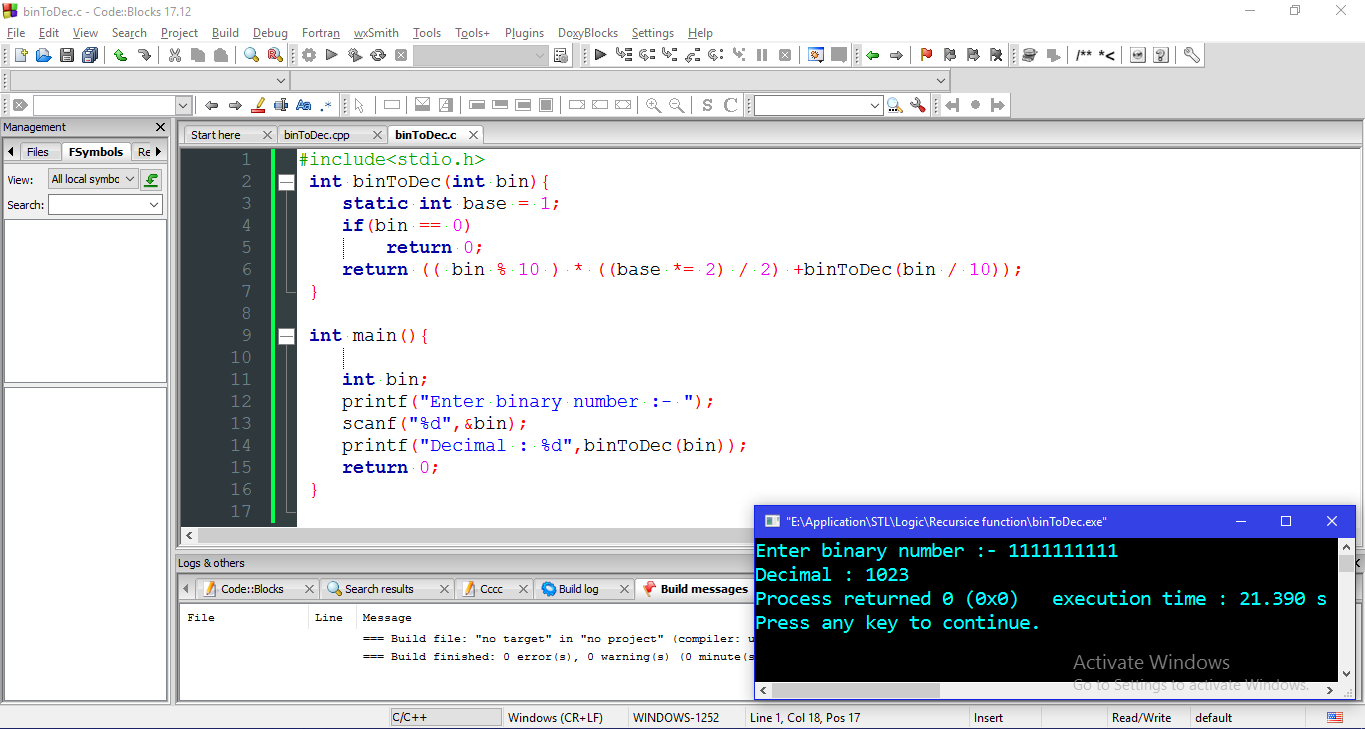The width and height of the screenshot is (1365, 729).
Task: Open the build target selection dropdown
Action: (482, 55)
